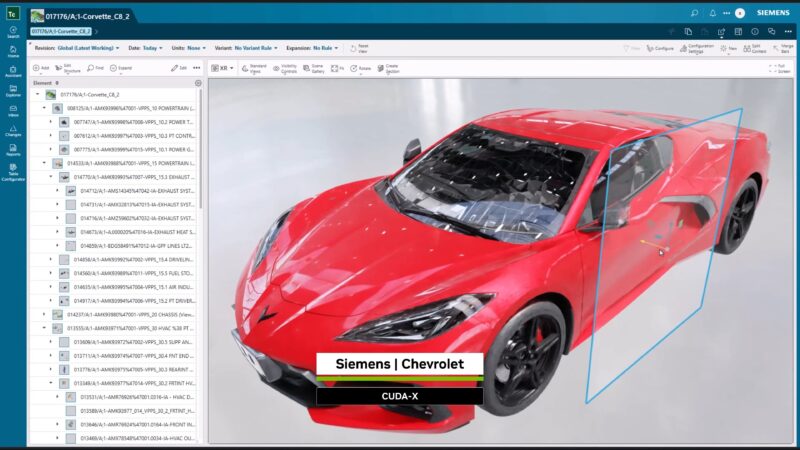Open the Date Today dropdown

click(145, 48)
